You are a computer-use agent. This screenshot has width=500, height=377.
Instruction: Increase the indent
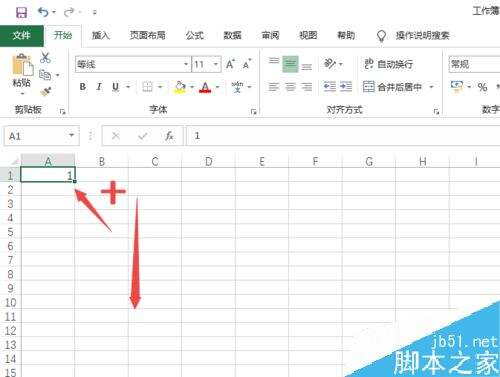click(346, 87)
